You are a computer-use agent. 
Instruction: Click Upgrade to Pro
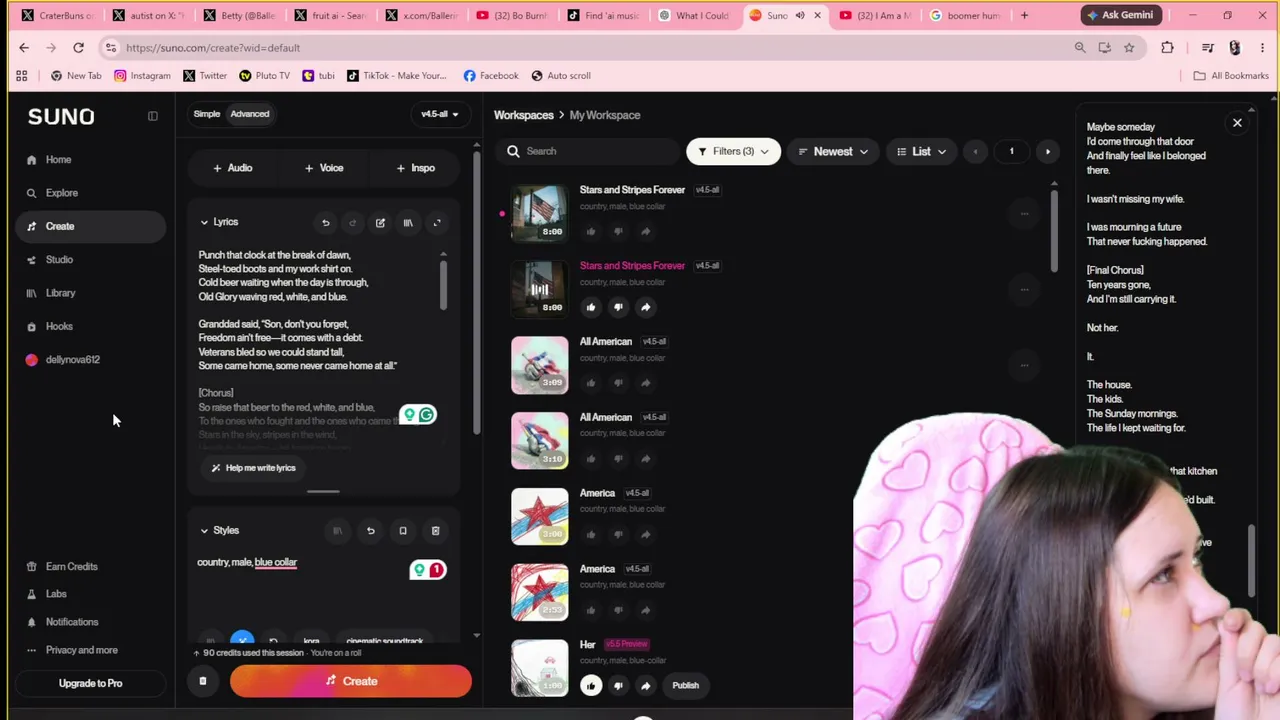pyautogui.click(x=90, y=684)
